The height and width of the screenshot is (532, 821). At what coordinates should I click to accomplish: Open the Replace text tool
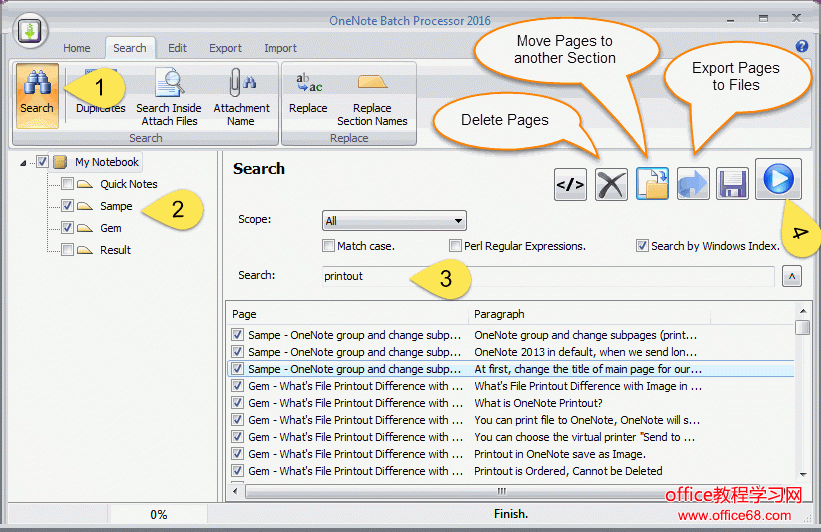coord(308,94)
